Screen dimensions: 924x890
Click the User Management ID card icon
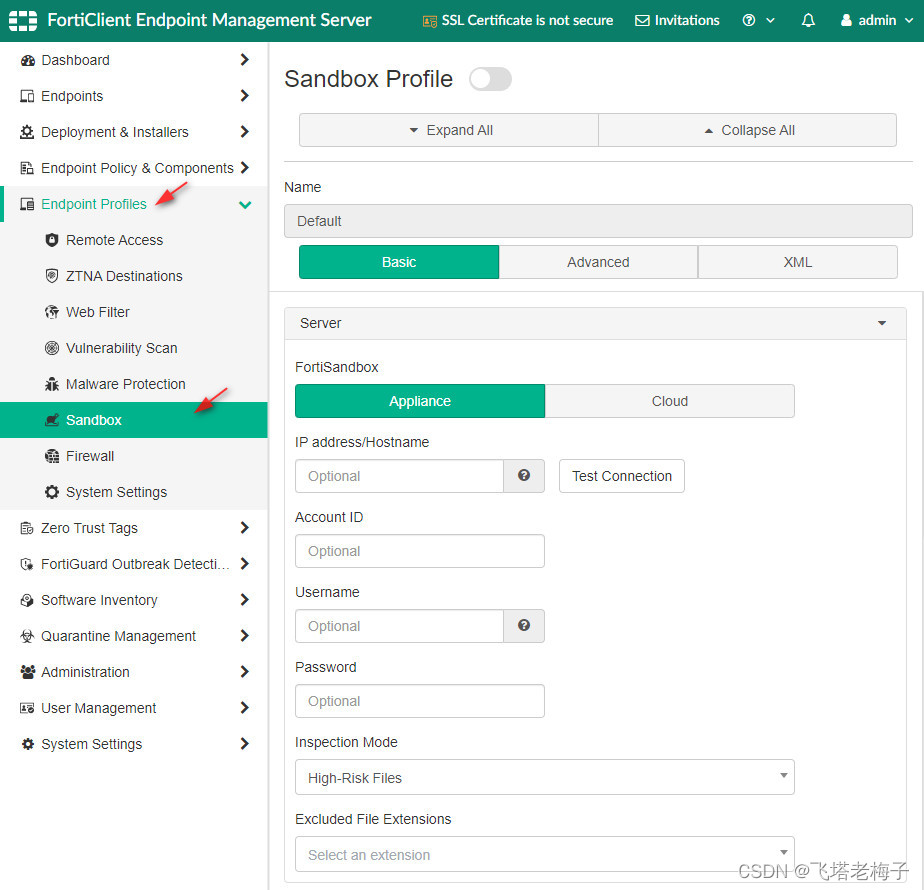coord(27,708)
